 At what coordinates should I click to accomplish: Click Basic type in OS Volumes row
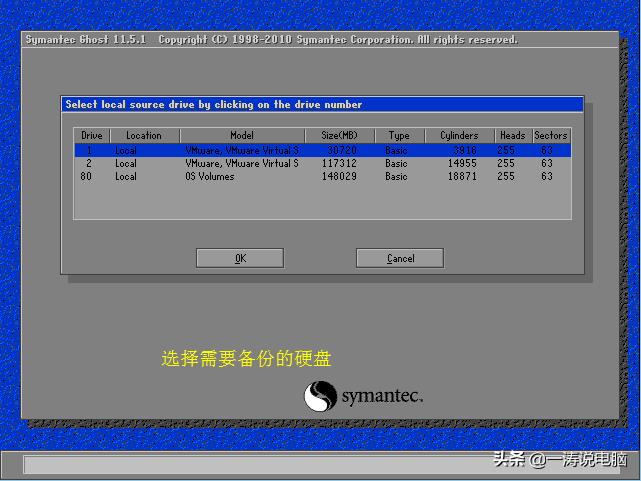pos(396,176)
